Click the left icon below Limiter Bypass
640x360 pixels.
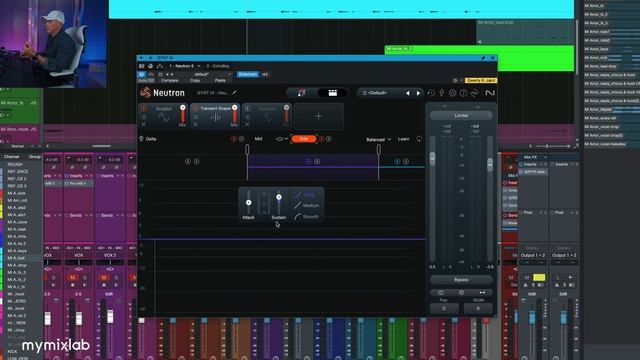[441, 293]
